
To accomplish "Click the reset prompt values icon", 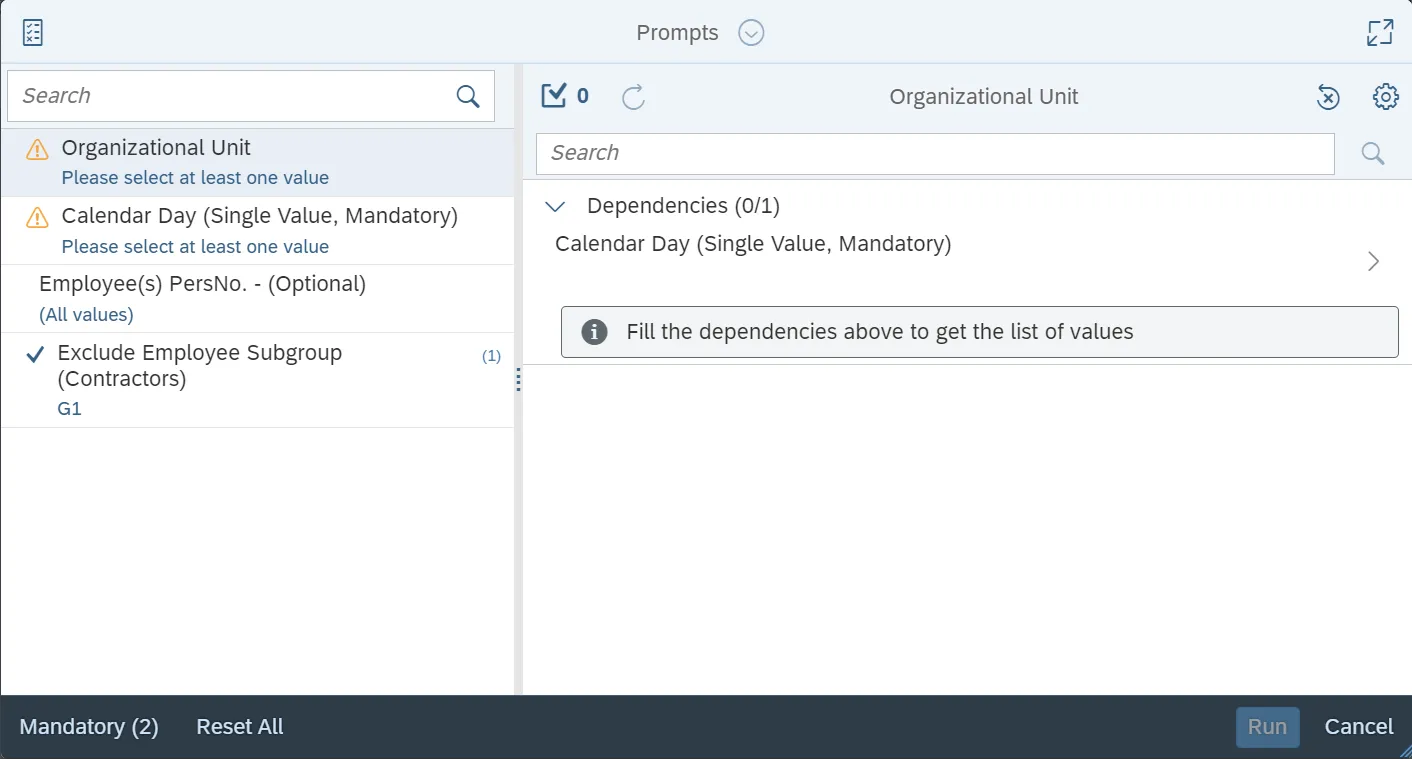I will (x=1327, y=97).
